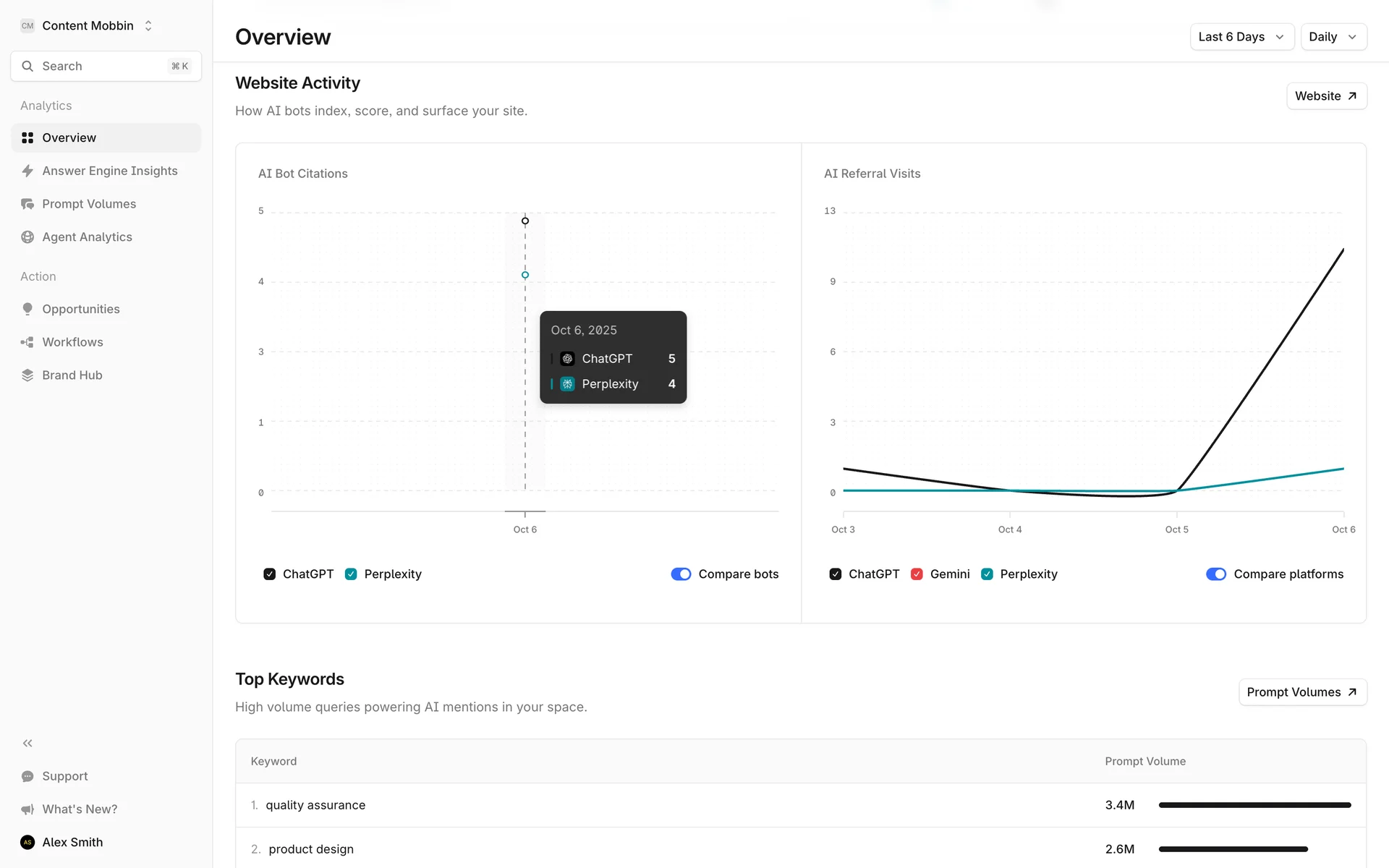
Task: Select the Overview menu item
Action: (106, 137)
